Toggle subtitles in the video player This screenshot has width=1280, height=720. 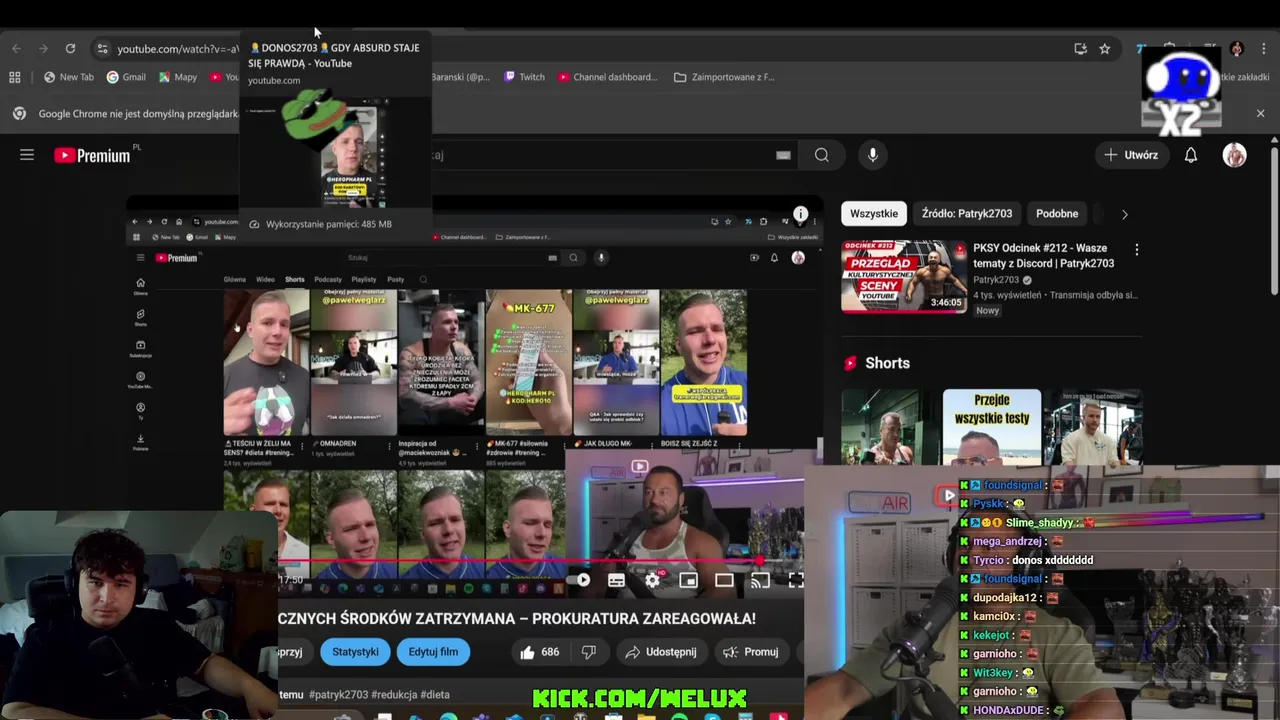[x=616, y=580]
